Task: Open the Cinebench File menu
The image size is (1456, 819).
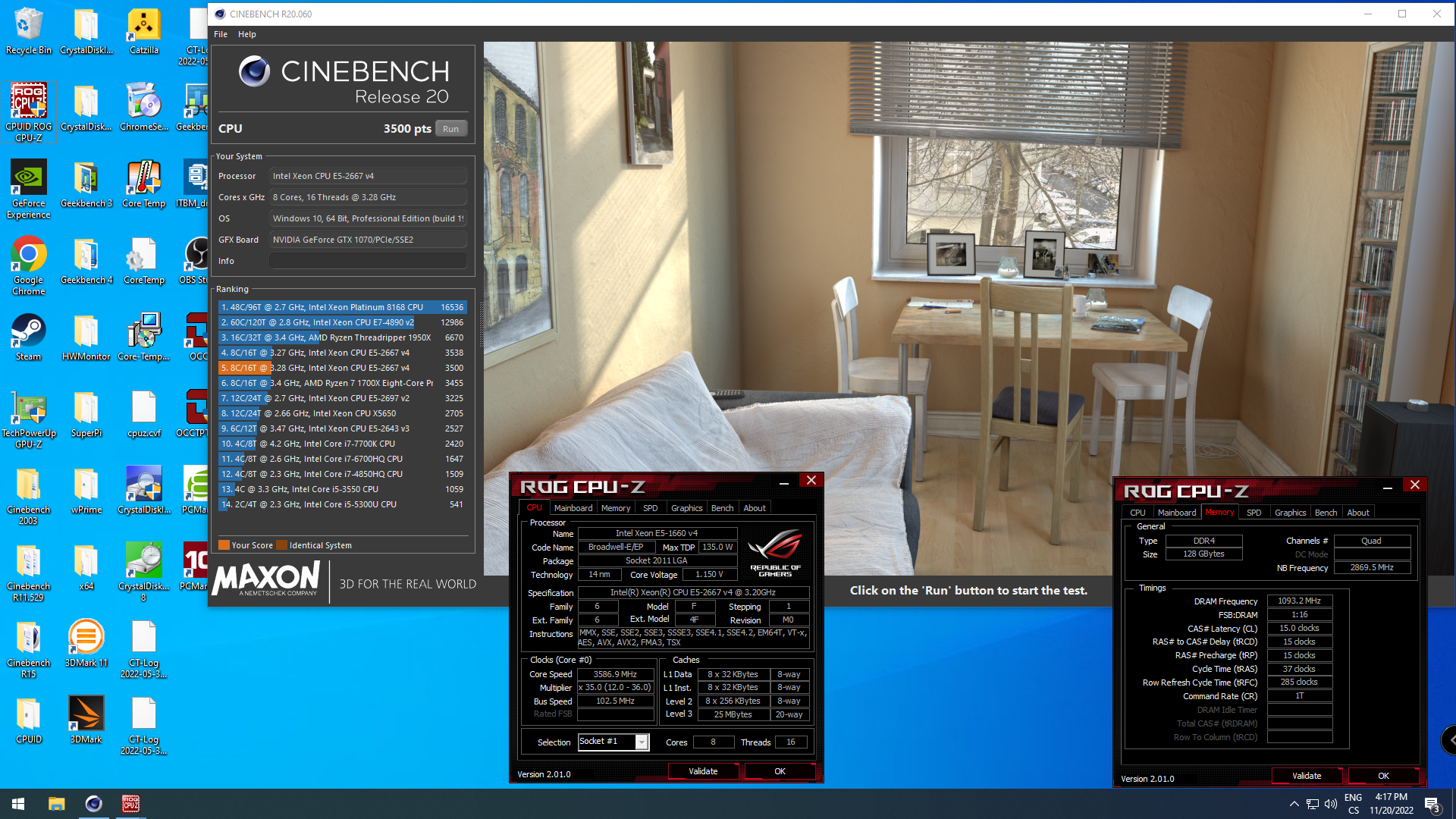Action: [221, 34]
